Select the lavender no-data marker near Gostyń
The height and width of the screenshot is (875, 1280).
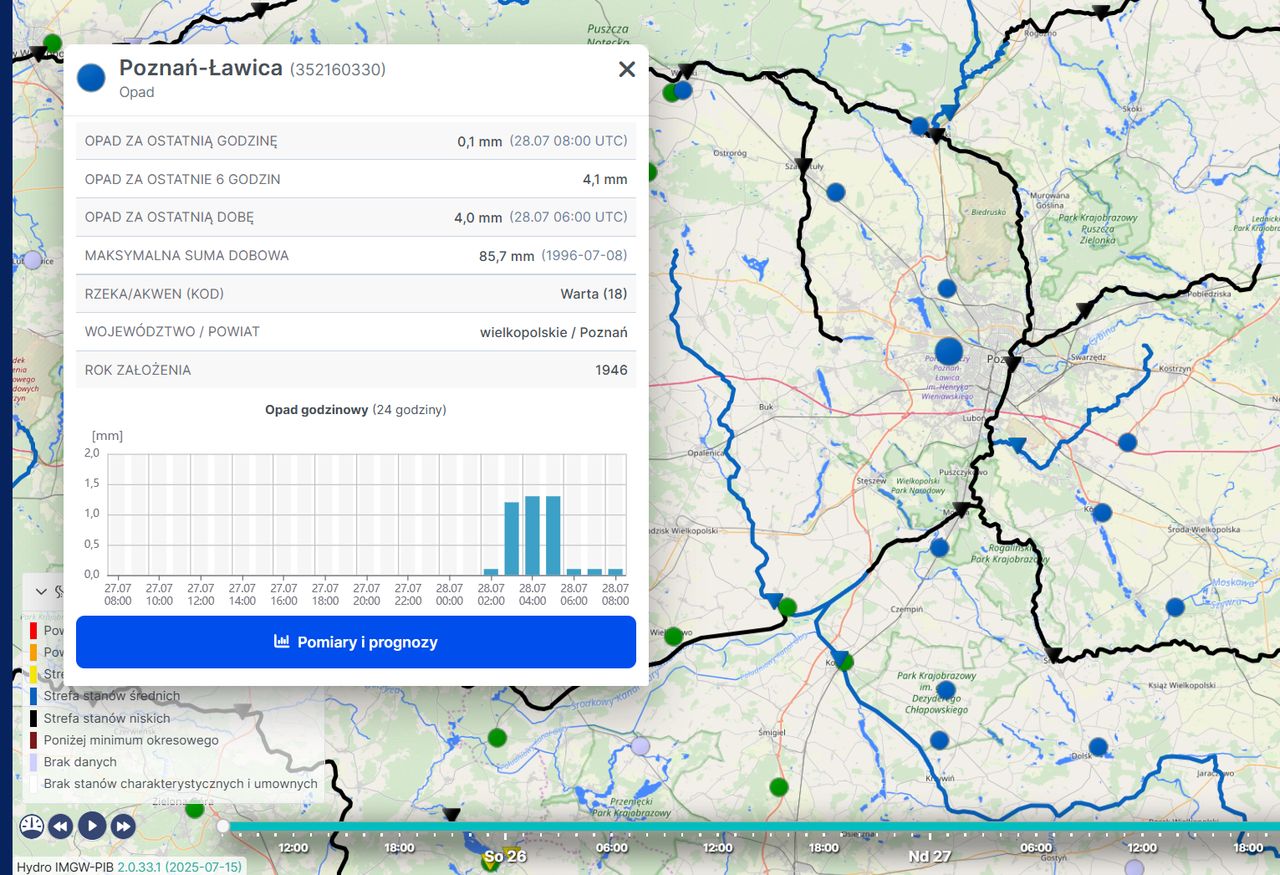1134,868
